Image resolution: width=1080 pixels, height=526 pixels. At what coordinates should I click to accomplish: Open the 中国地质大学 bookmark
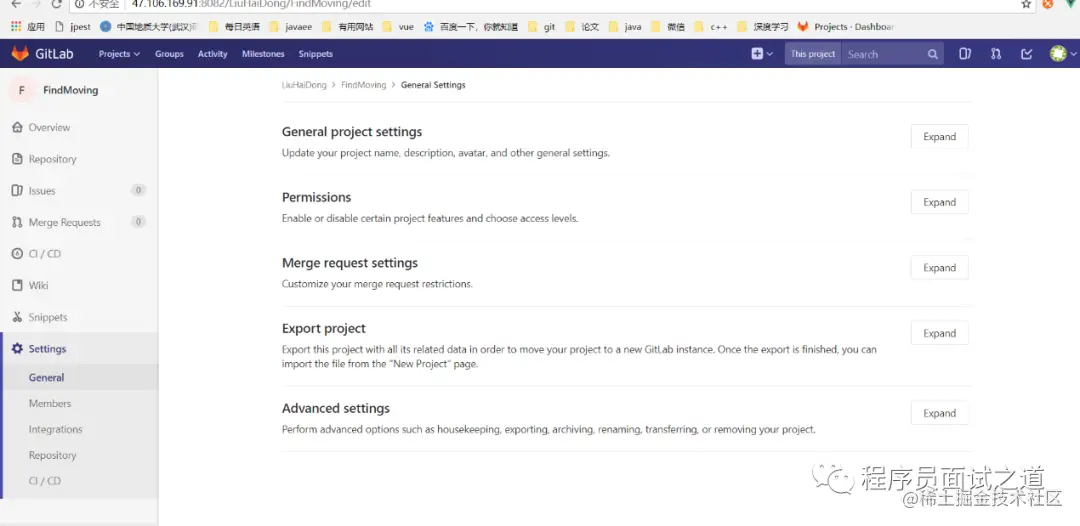149,27
